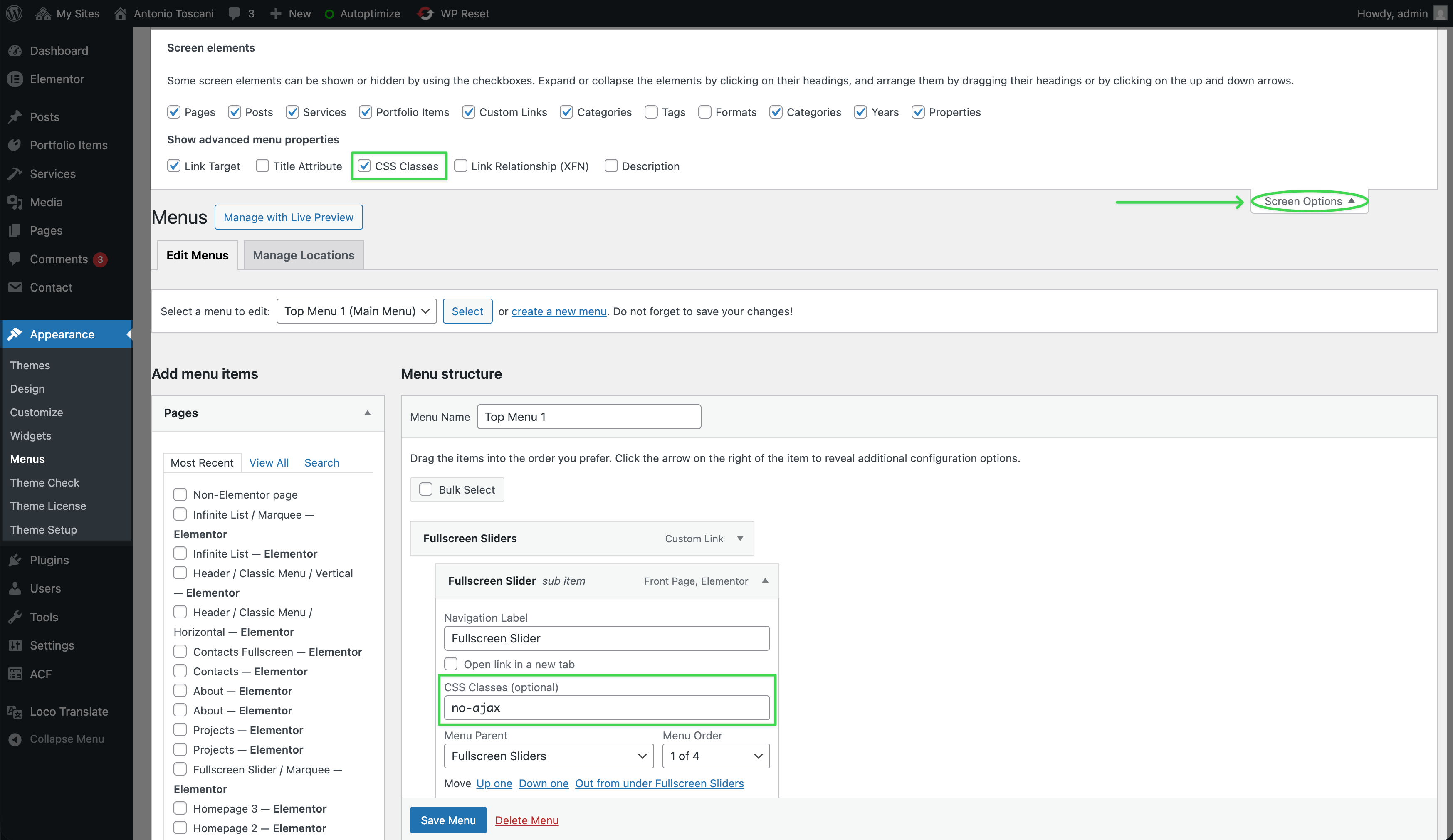Open the Menu Order dropdown
Screen dimensions: 1453x840
pyautogui.click(x=716, y=756)
